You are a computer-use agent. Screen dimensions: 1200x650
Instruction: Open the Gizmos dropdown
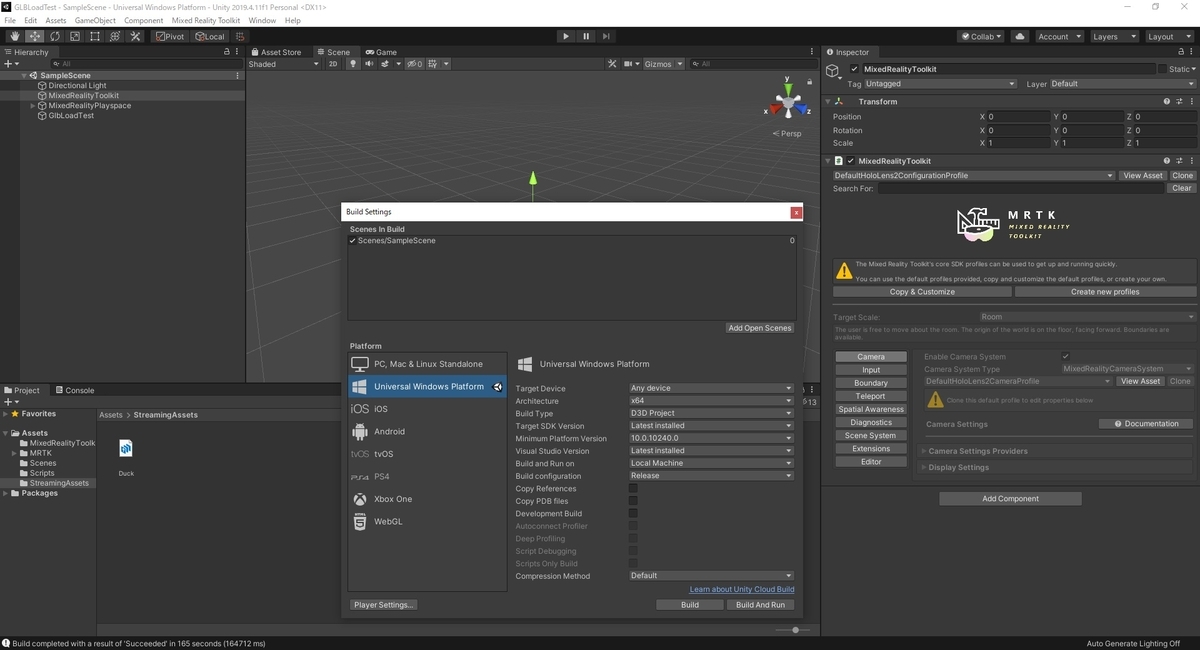[664, 64]
